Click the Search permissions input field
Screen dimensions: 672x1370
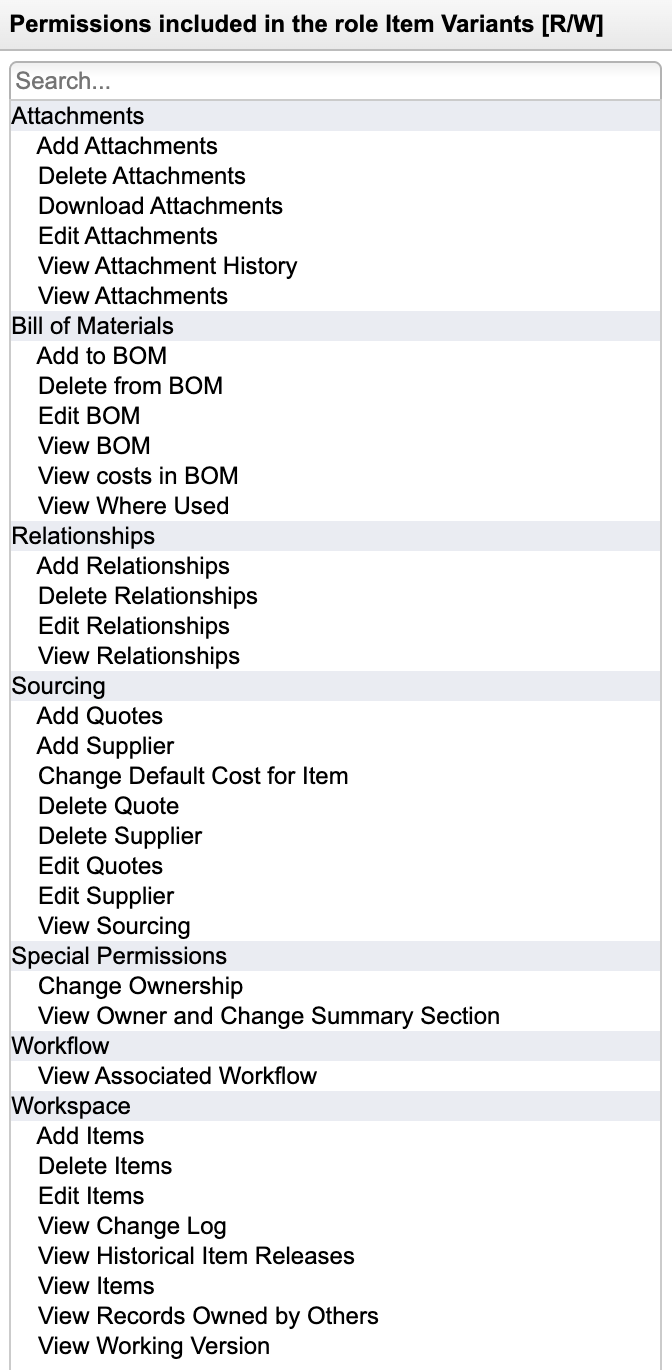[335, 81]
